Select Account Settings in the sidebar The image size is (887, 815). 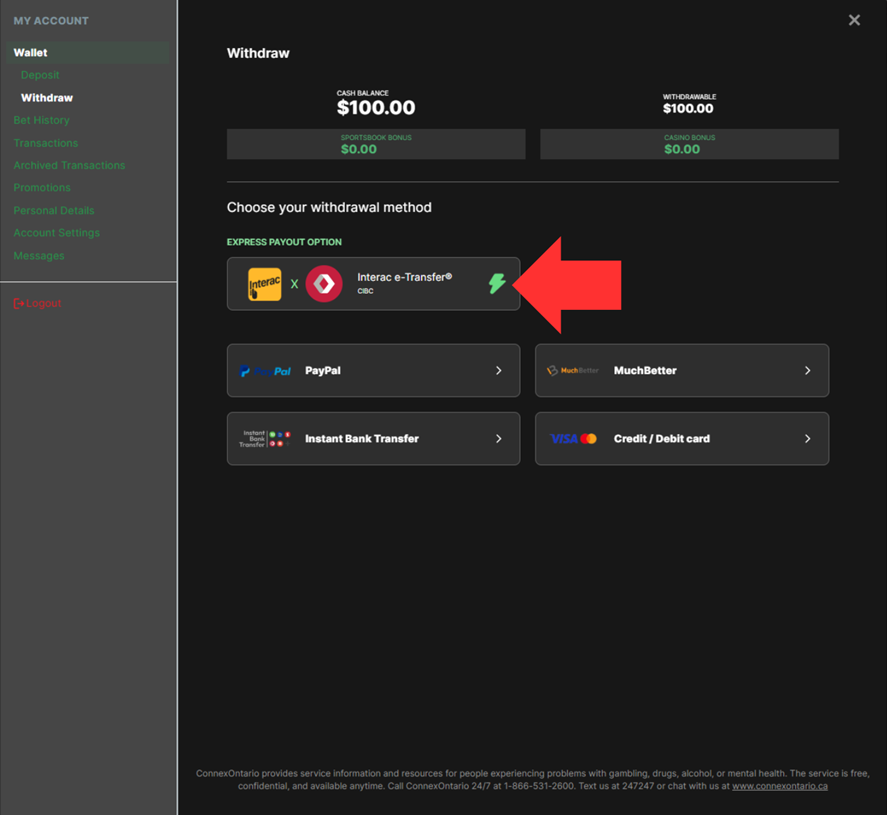click(x=56, y=233)
